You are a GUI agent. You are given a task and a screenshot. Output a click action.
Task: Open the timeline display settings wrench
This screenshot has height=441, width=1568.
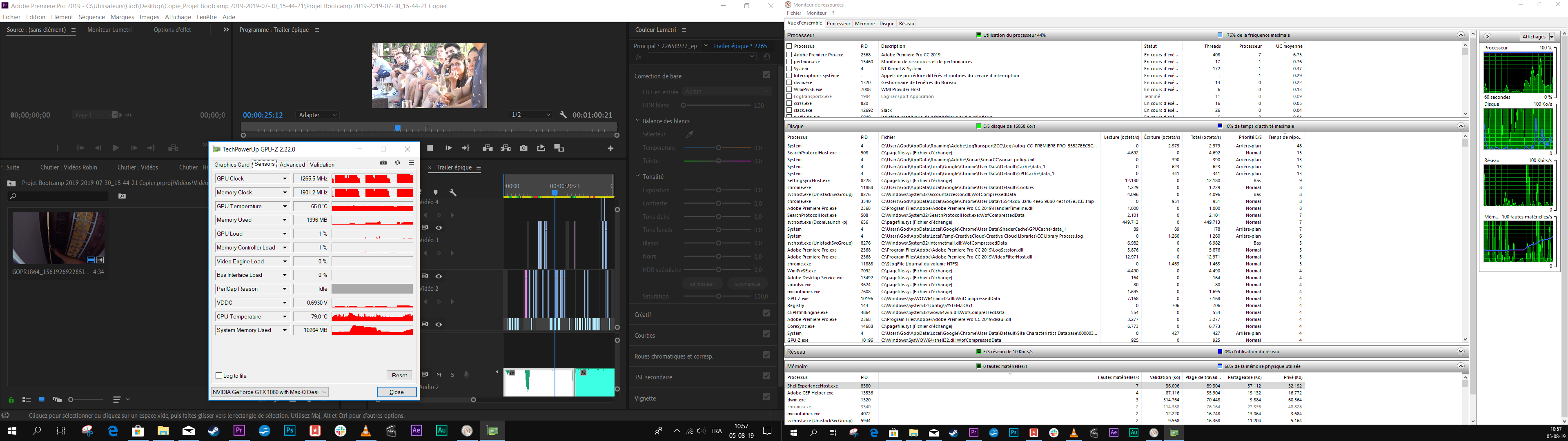pyautogui.click(x=453, y=192)
